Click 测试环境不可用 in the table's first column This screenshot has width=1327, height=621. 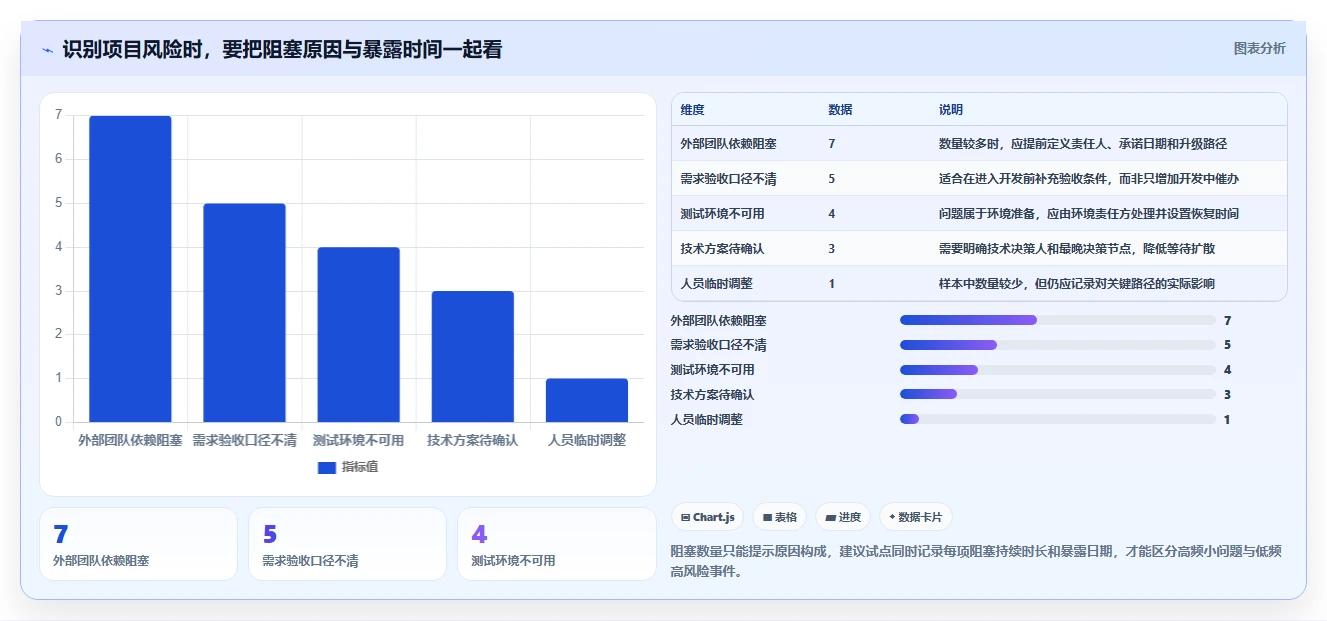[x=722, y=214]
